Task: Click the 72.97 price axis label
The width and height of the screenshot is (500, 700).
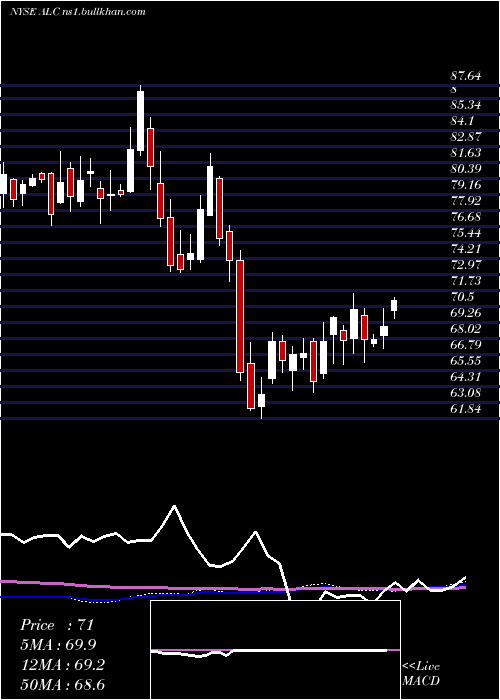Action: (x=466, y=265)
